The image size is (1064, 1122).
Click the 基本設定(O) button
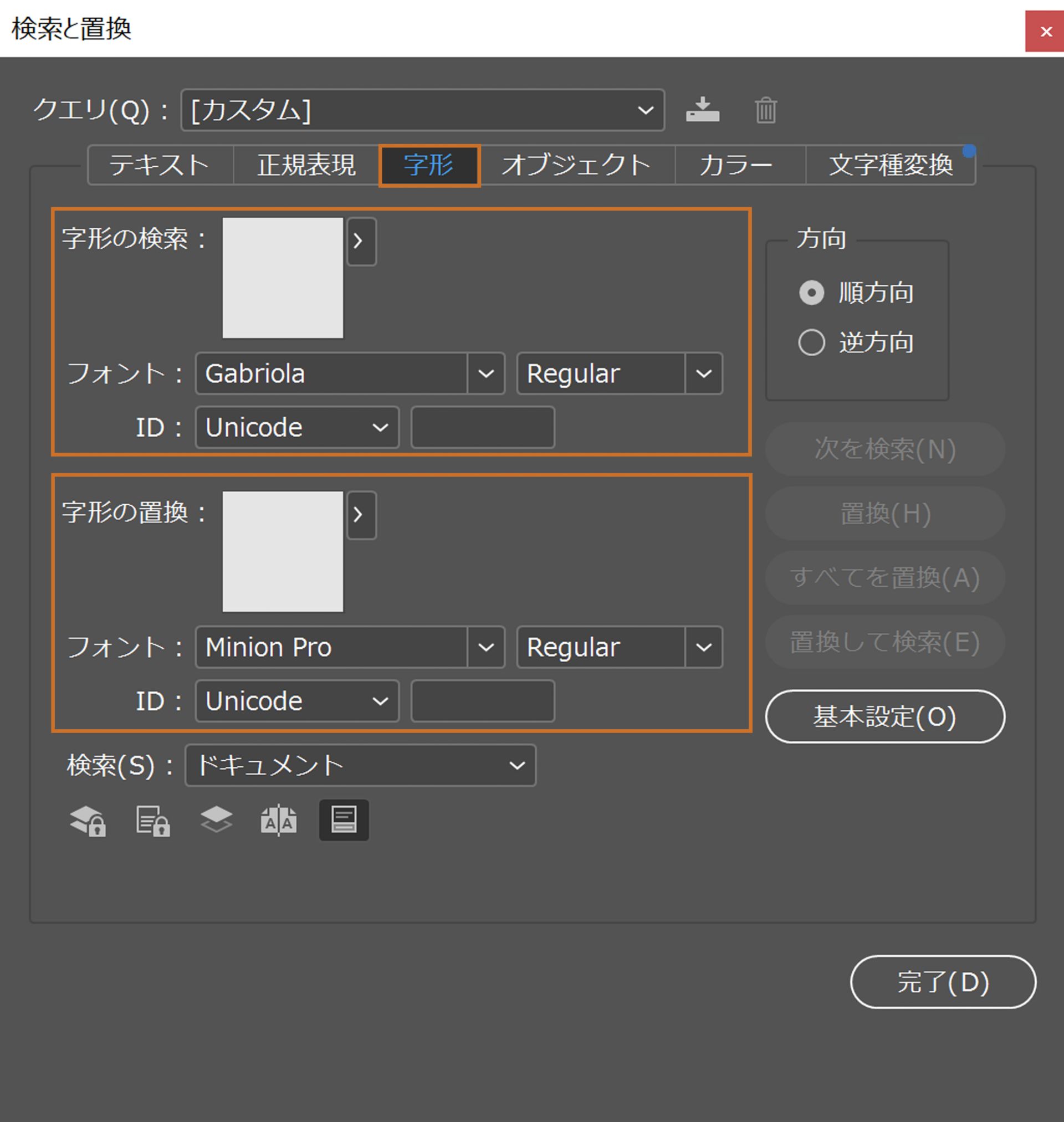pyautogui.click(x=884, y=716)
